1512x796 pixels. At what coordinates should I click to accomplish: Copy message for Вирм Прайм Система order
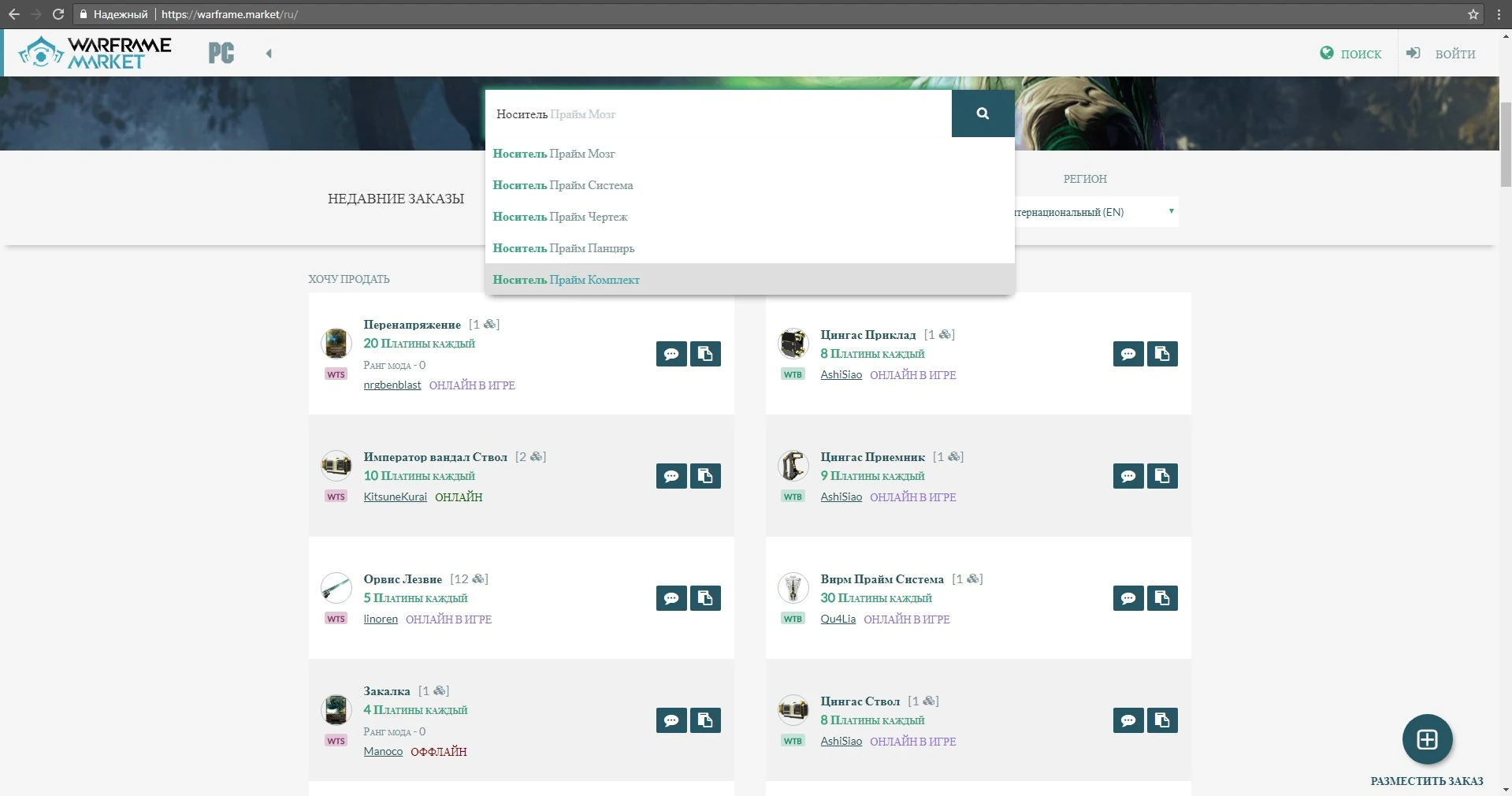point(1162,598)
